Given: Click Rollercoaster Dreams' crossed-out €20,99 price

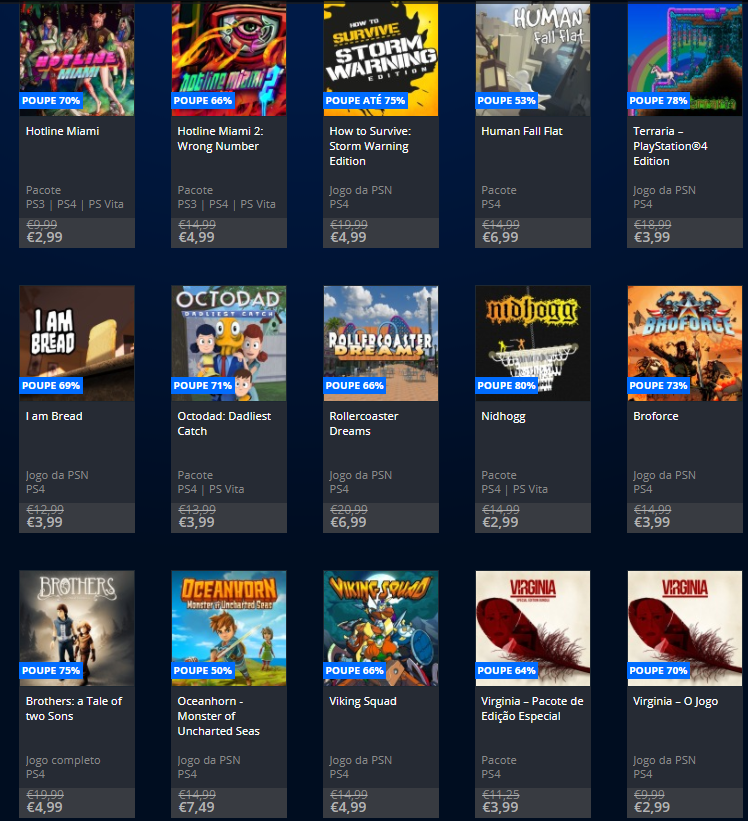Looking at the screenshot, I should [x=349, y=509].
